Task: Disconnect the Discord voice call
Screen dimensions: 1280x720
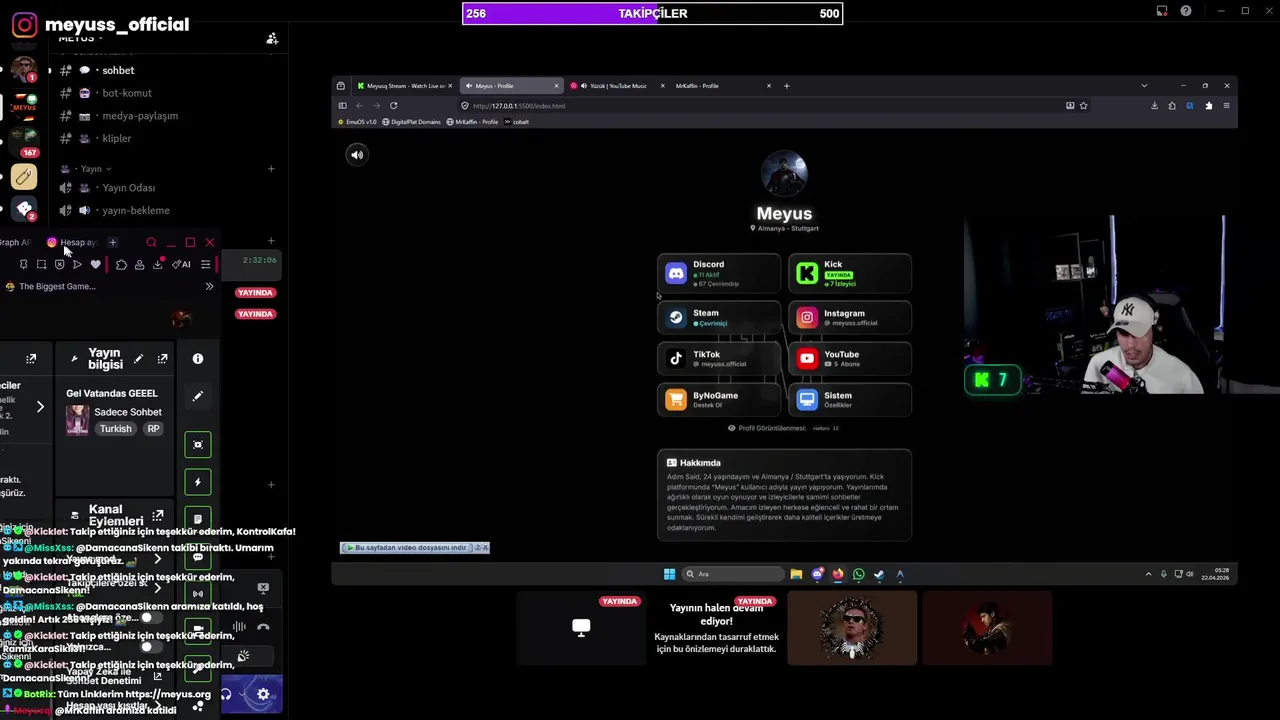Action: click(x=263, y=627)
